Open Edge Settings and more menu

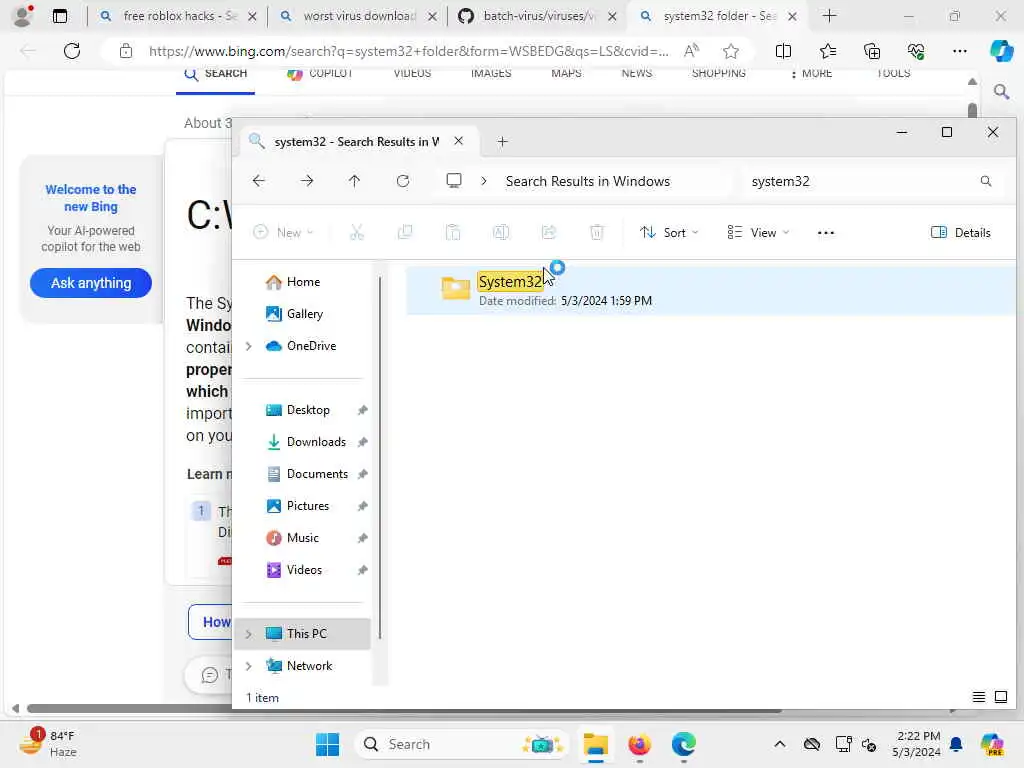coord(959,50)
